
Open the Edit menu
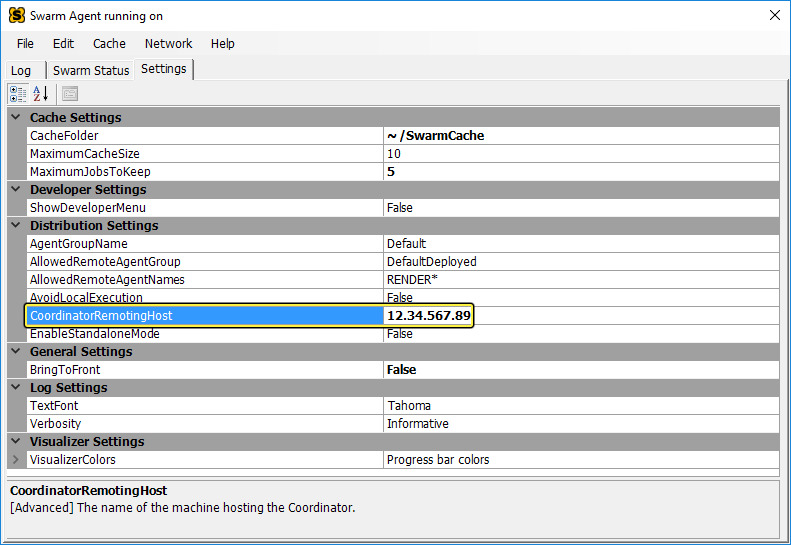(63, 44)
